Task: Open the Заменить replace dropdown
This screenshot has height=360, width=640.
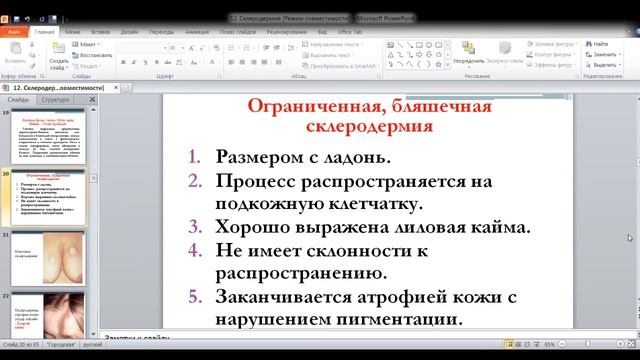Action: (x=603, y=55)
